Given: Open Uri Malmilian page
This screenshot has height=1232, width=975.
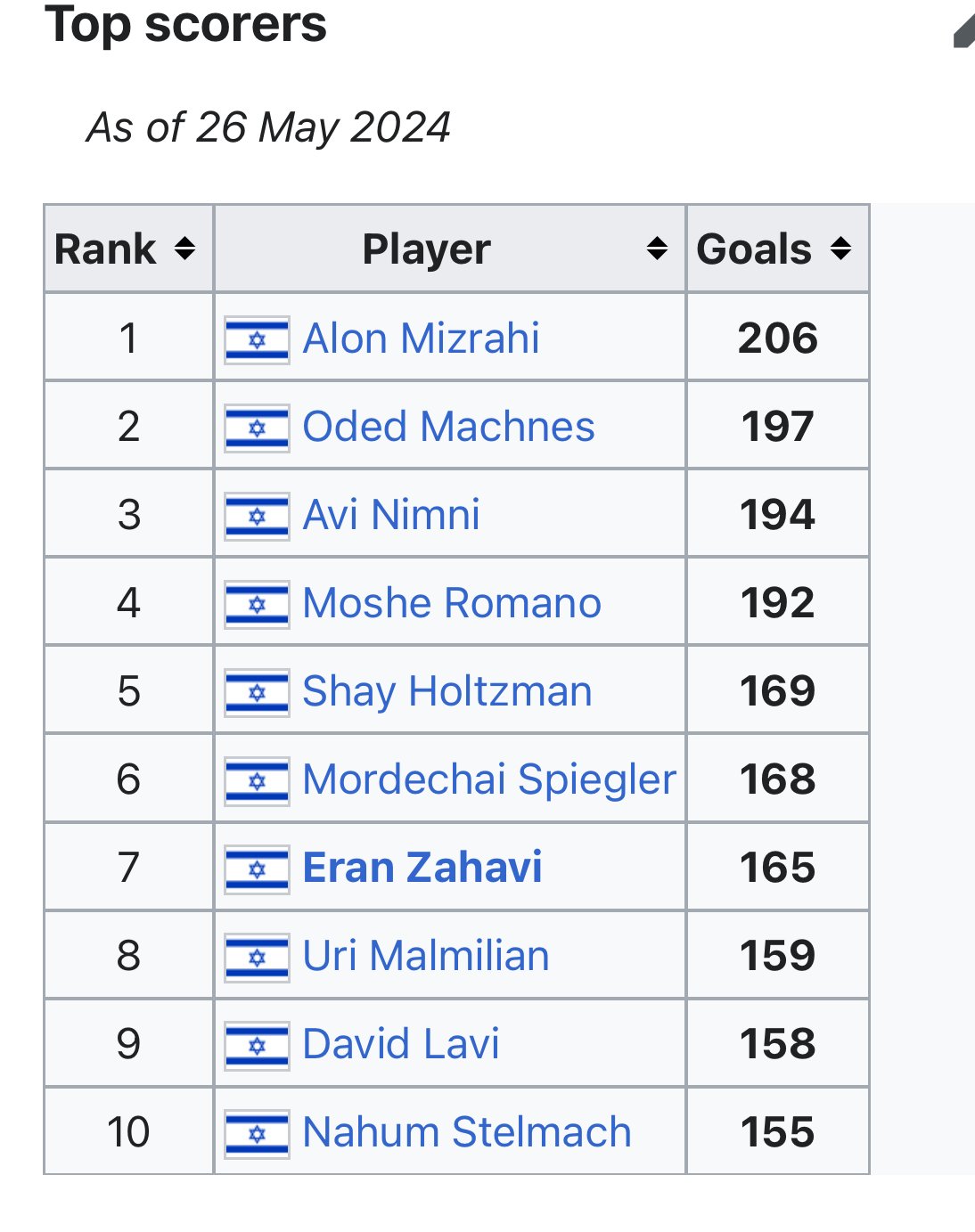Looking at the screenshot, I should (x=426, y=956).
